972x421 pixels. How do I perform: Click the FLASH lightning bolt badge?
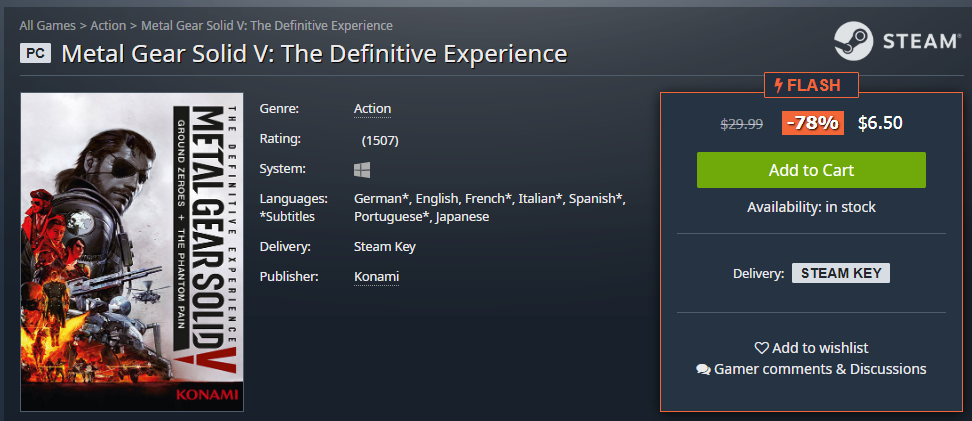811,85
